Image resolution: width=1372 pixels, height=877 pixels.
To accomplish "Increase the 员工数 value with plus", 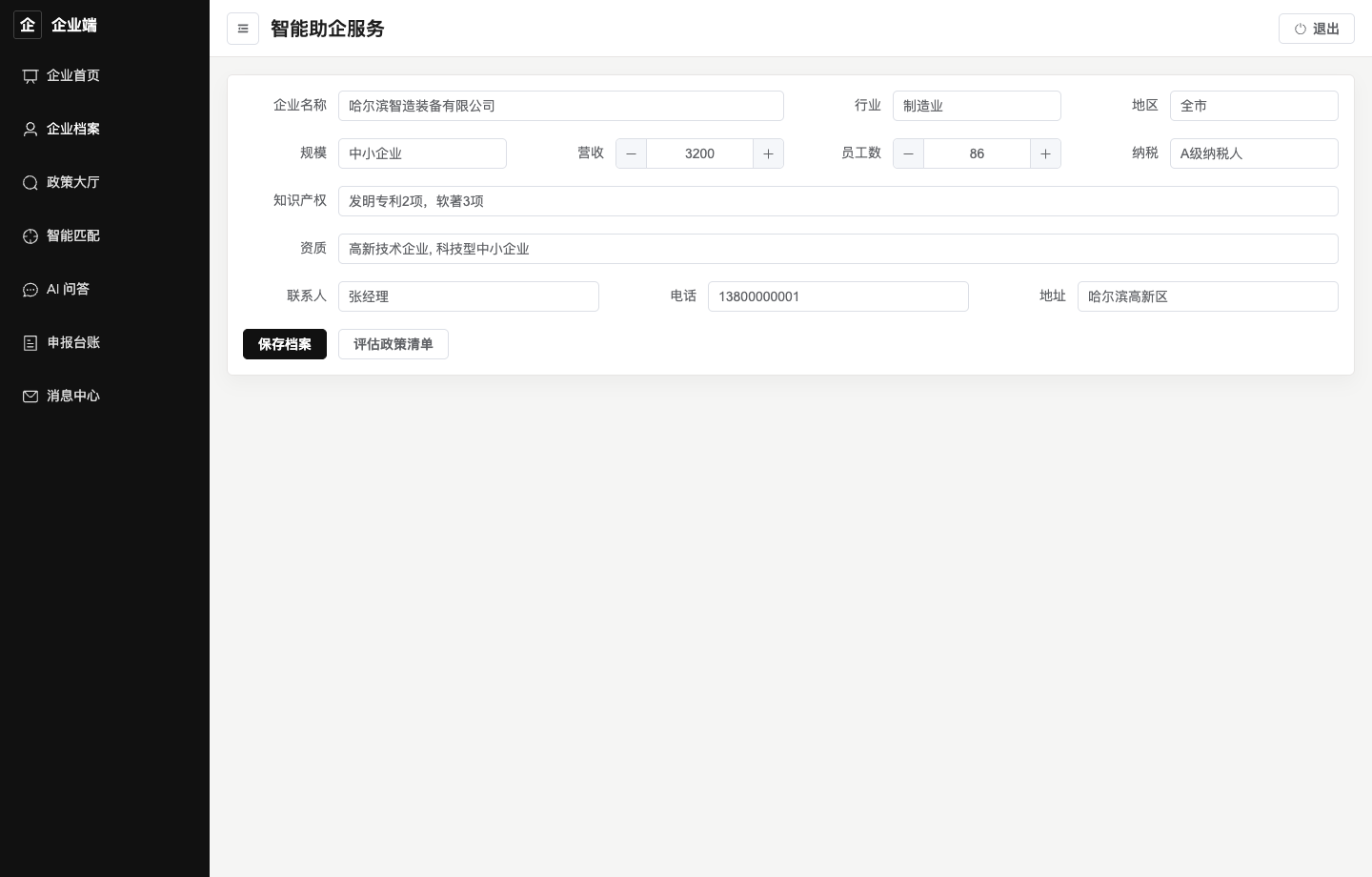I will click(x=1045, y=153).
